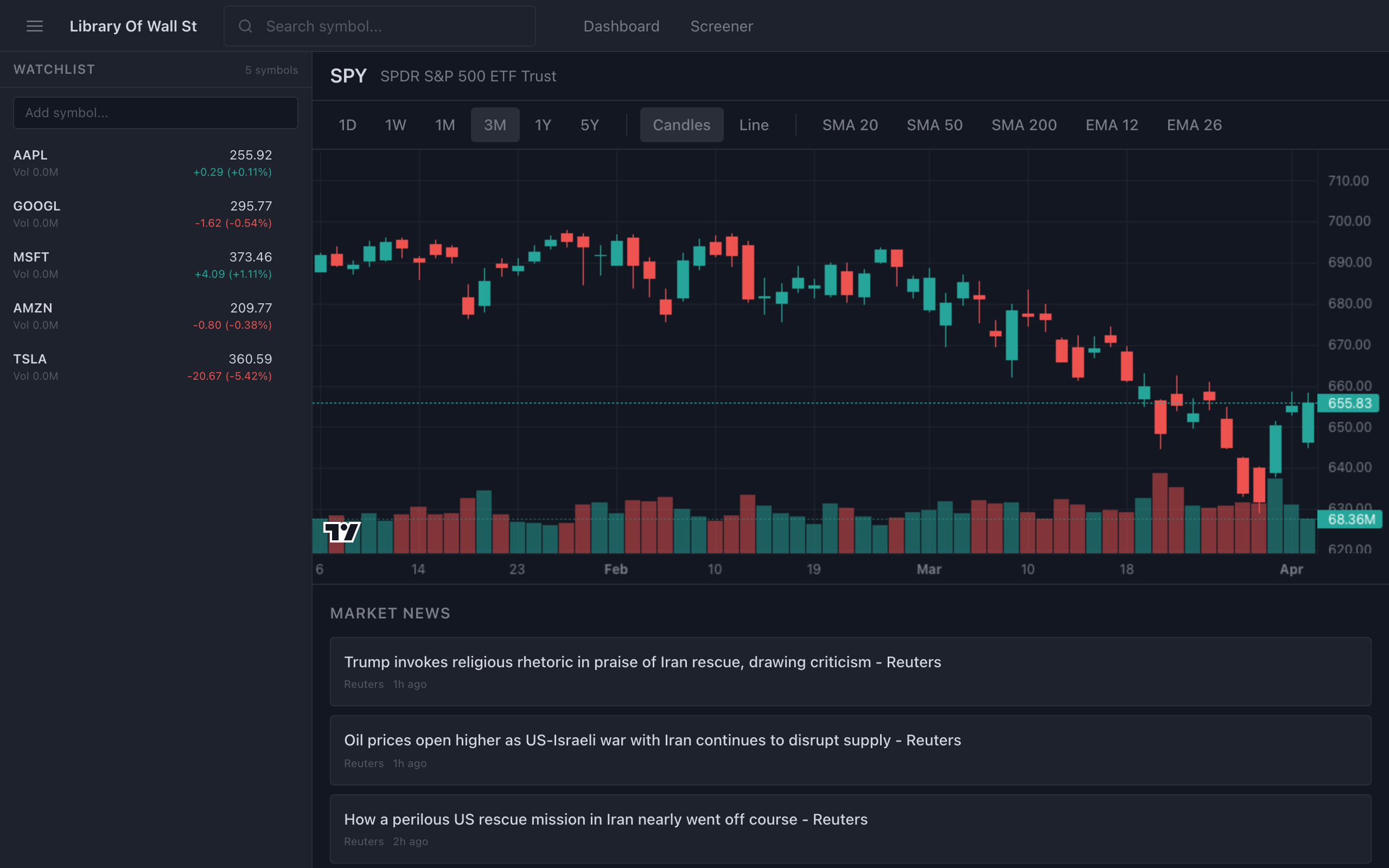Toggle the SMA 20 indicator

coord(850,125)
